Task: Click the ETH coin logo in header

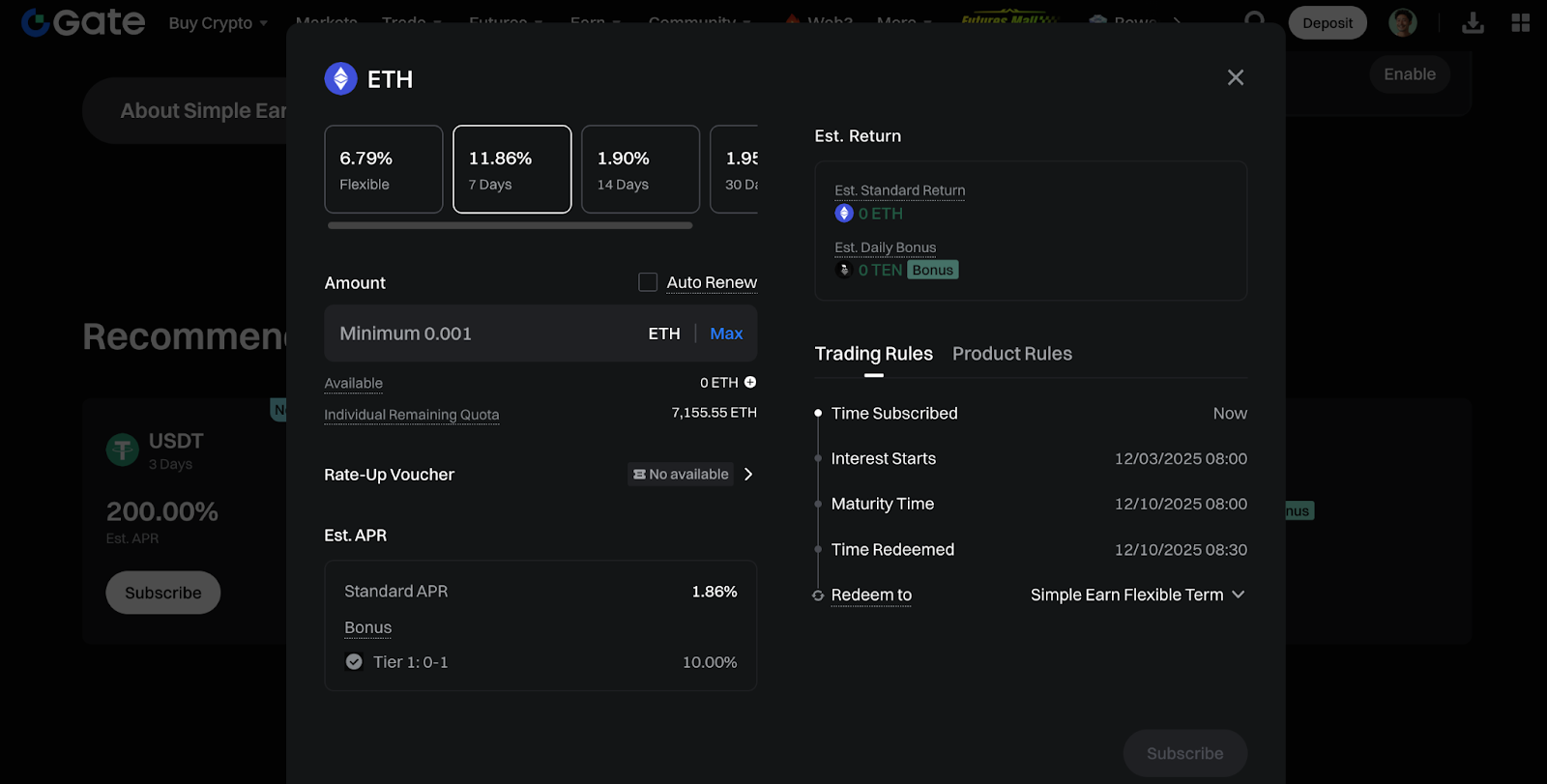Action: 340,78
